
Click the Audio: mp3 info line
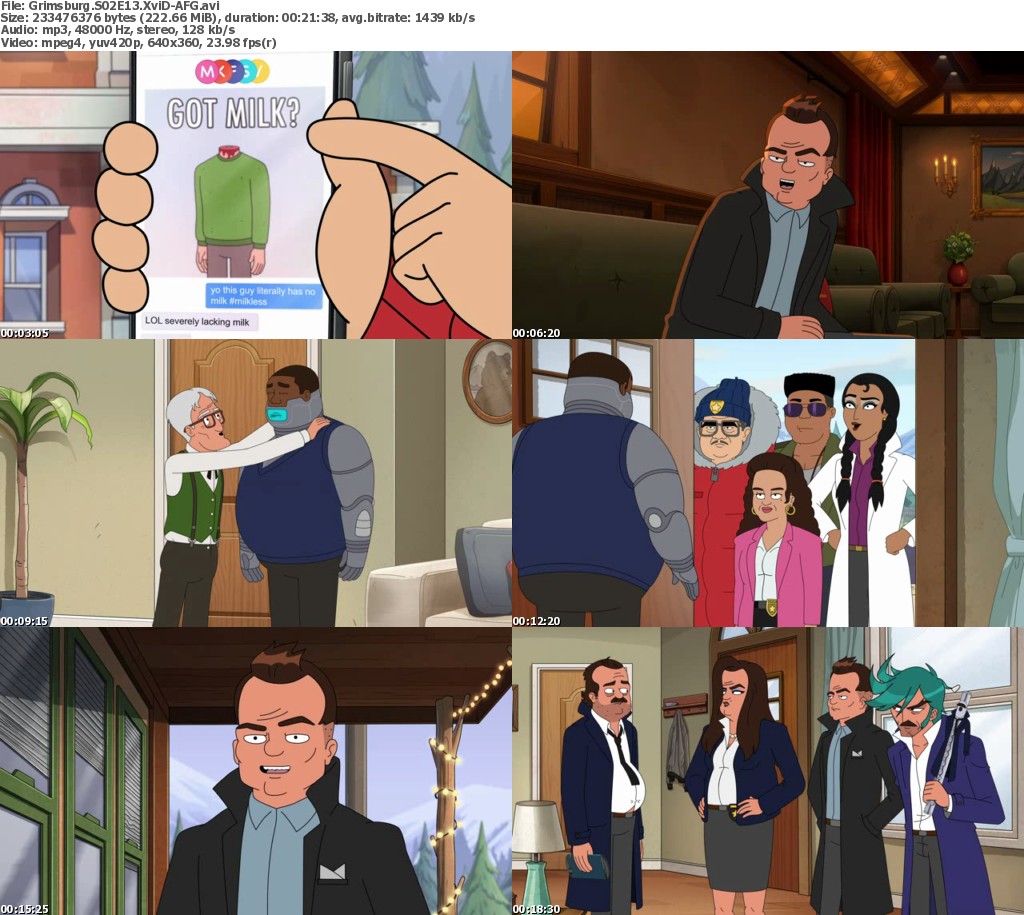[118, 30]
